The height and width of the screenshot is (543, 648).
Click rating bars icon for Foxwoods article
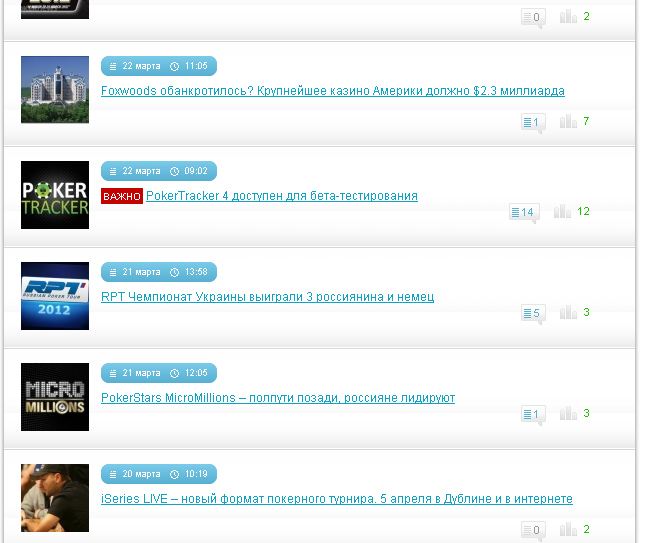pos(568,121)
